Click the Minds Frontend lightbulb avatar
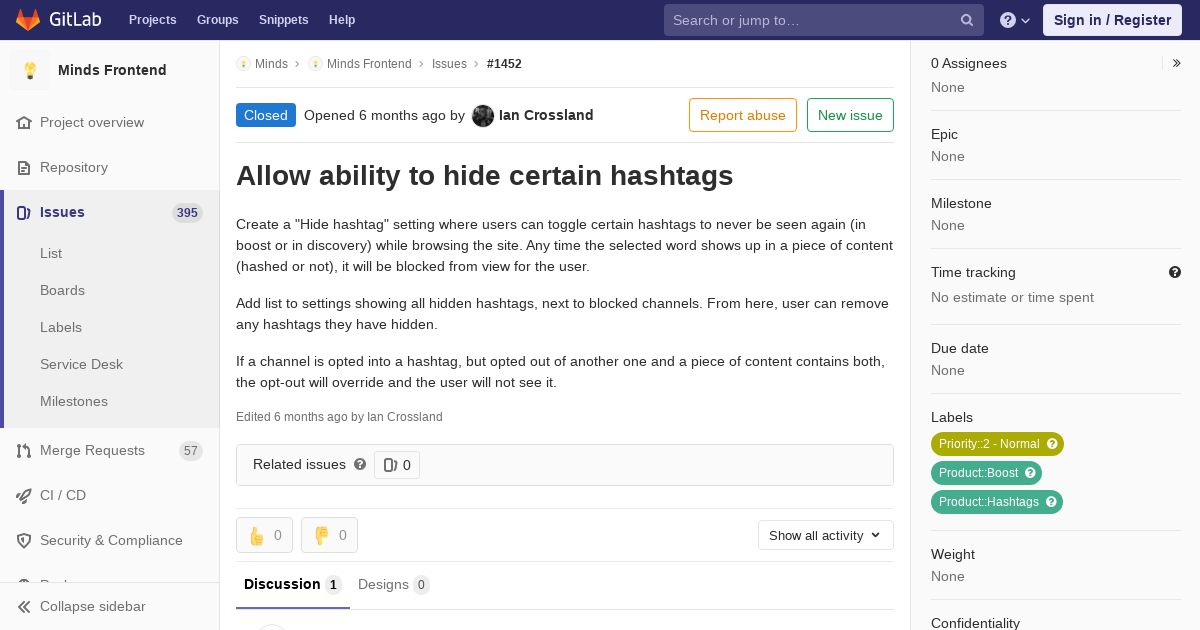 point(30,70)
